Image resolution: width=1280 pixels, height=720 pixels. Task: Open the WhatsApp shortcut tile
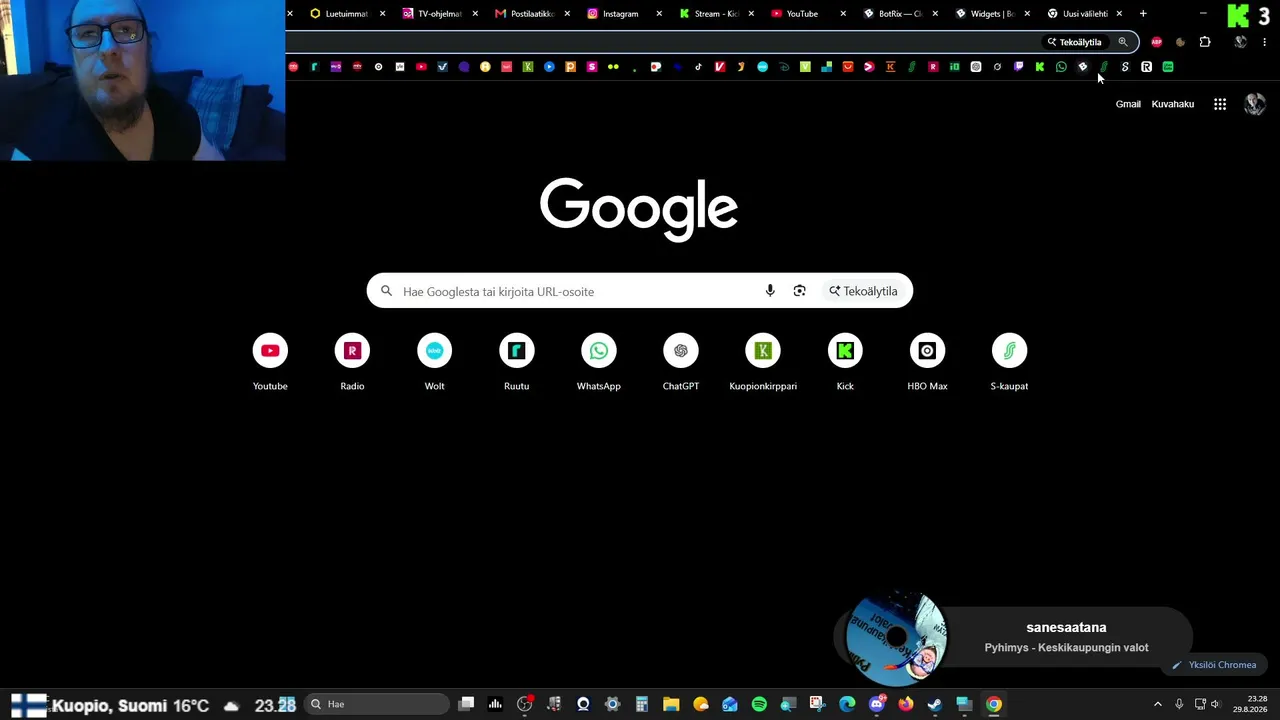(x=598, y=362)
